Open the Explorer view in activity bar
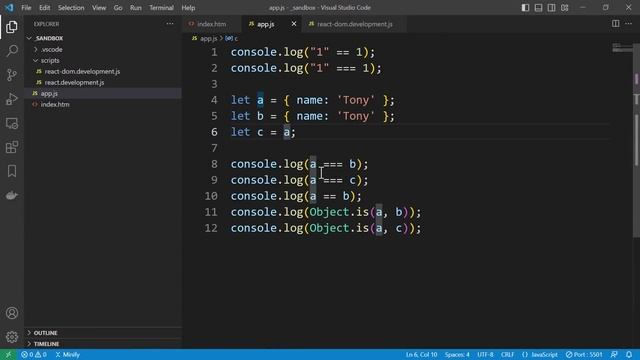This screenshot has height=360, width=640. (x=12, y=27)
